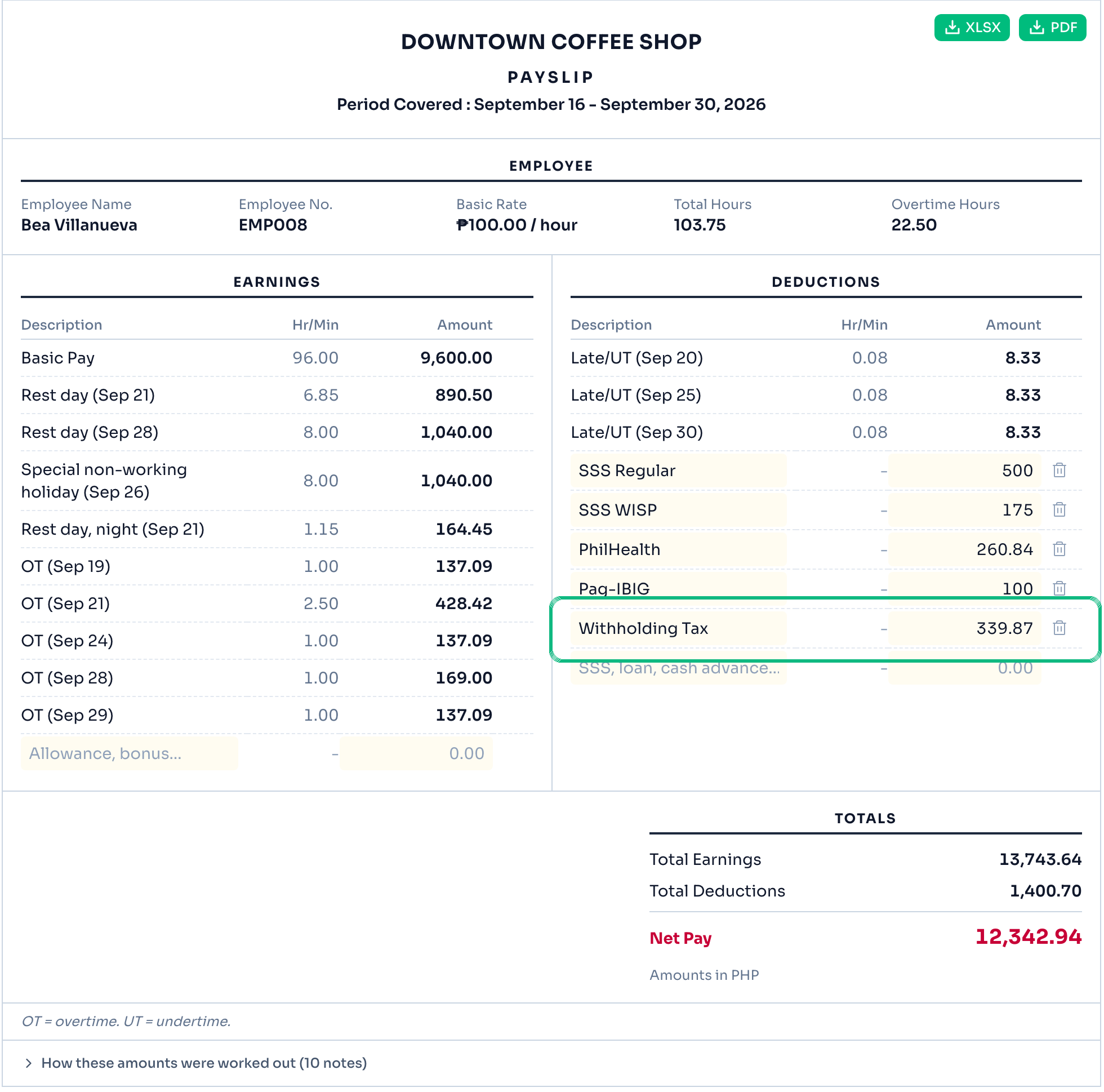The image size is (1104, 1092).
Task: Click the 'Allowance, bonus...' earnings description field
Action: coord(129,753)
